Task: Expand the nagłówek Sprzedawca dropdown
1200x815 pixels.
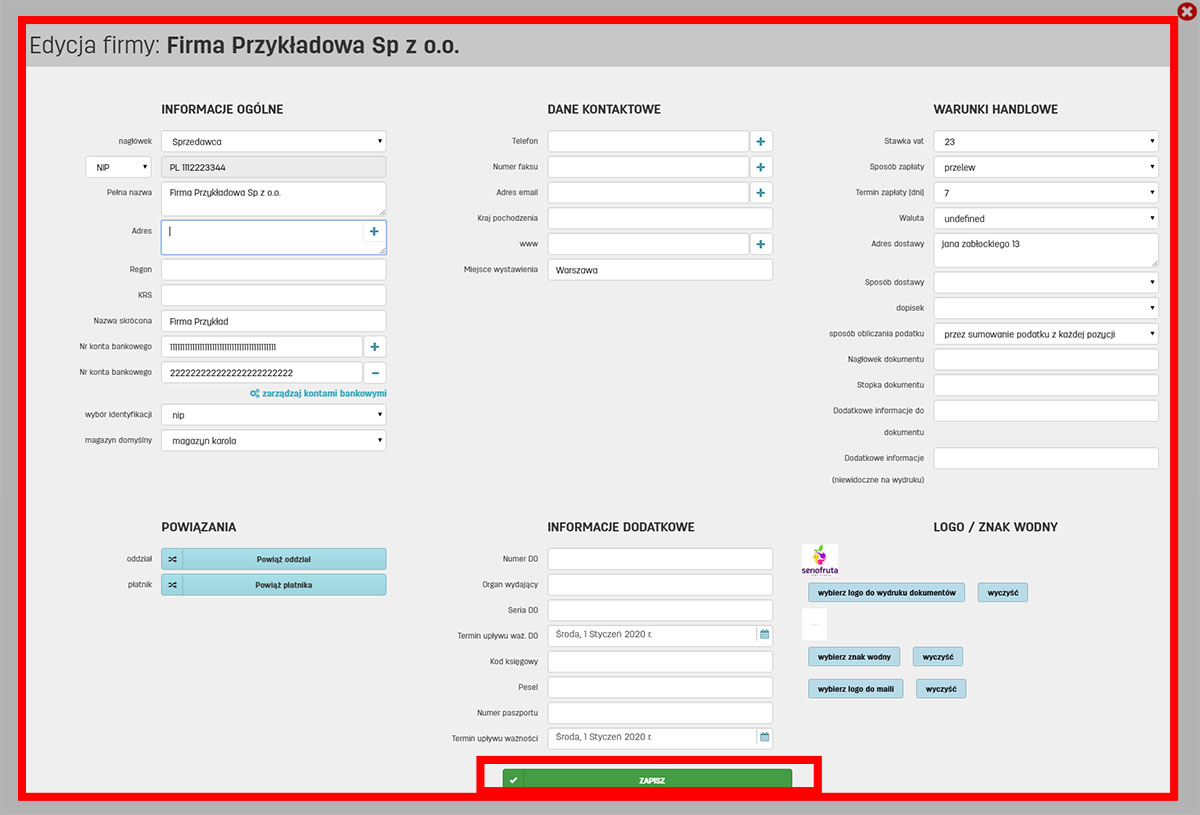Action: click(x=273, y=142)
